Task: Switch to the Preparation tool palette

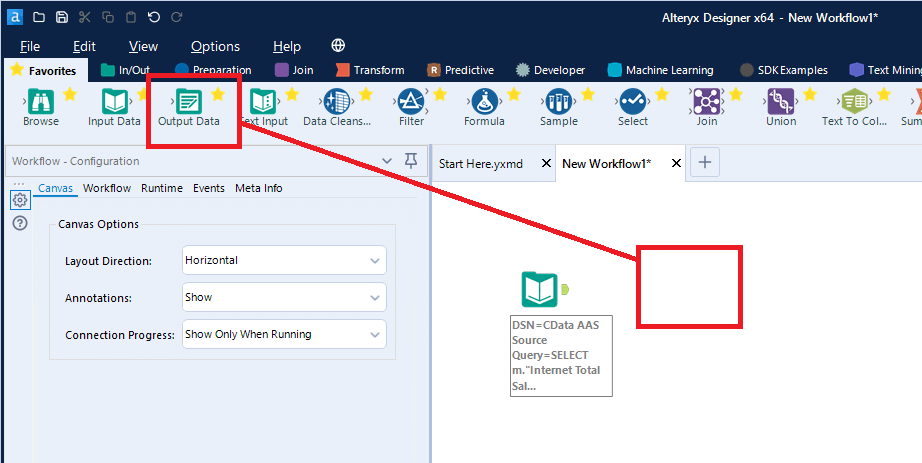Action: click(x=213, y=70)
